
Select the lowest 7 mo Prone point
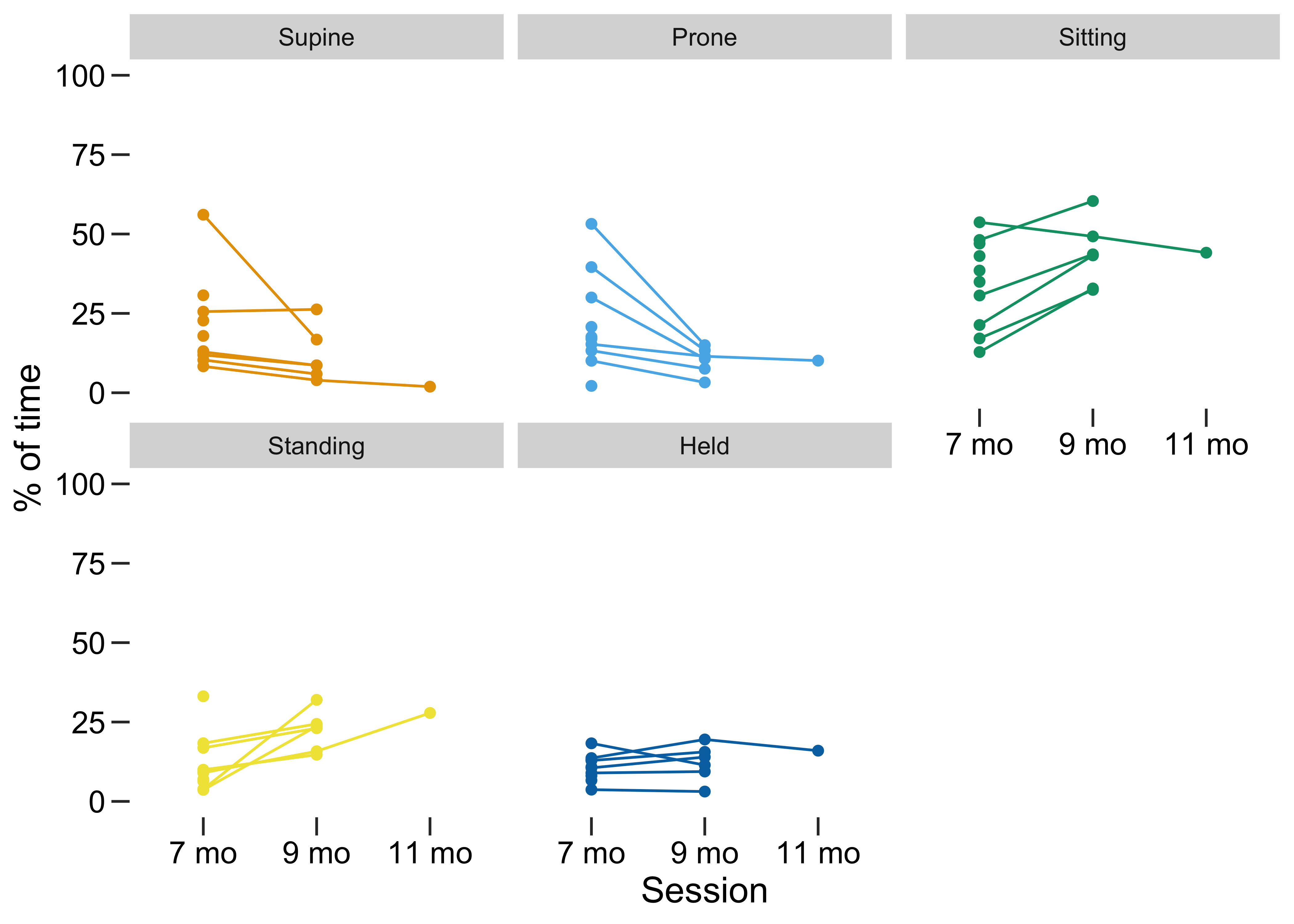(x=591, y=386)
